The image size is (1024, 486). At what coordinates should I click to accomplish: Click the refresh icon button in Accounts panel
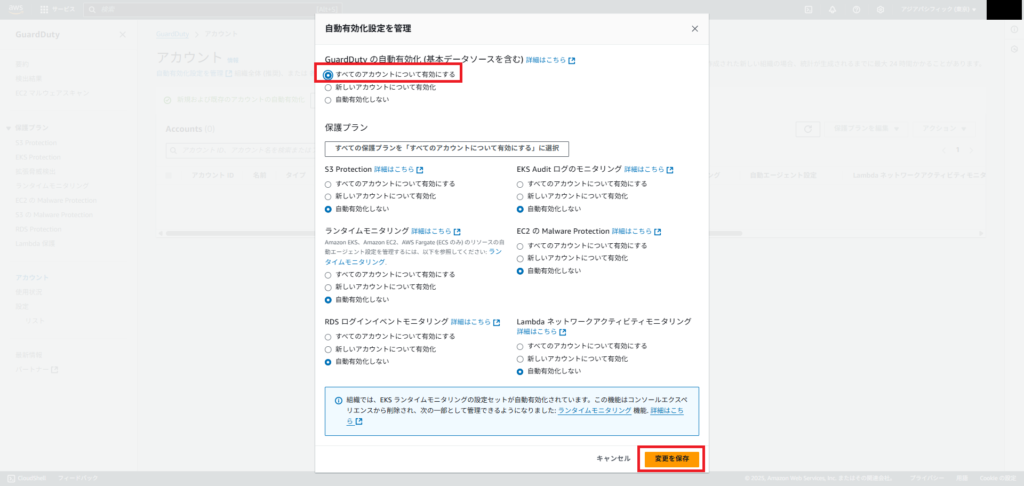pos(808,129)
